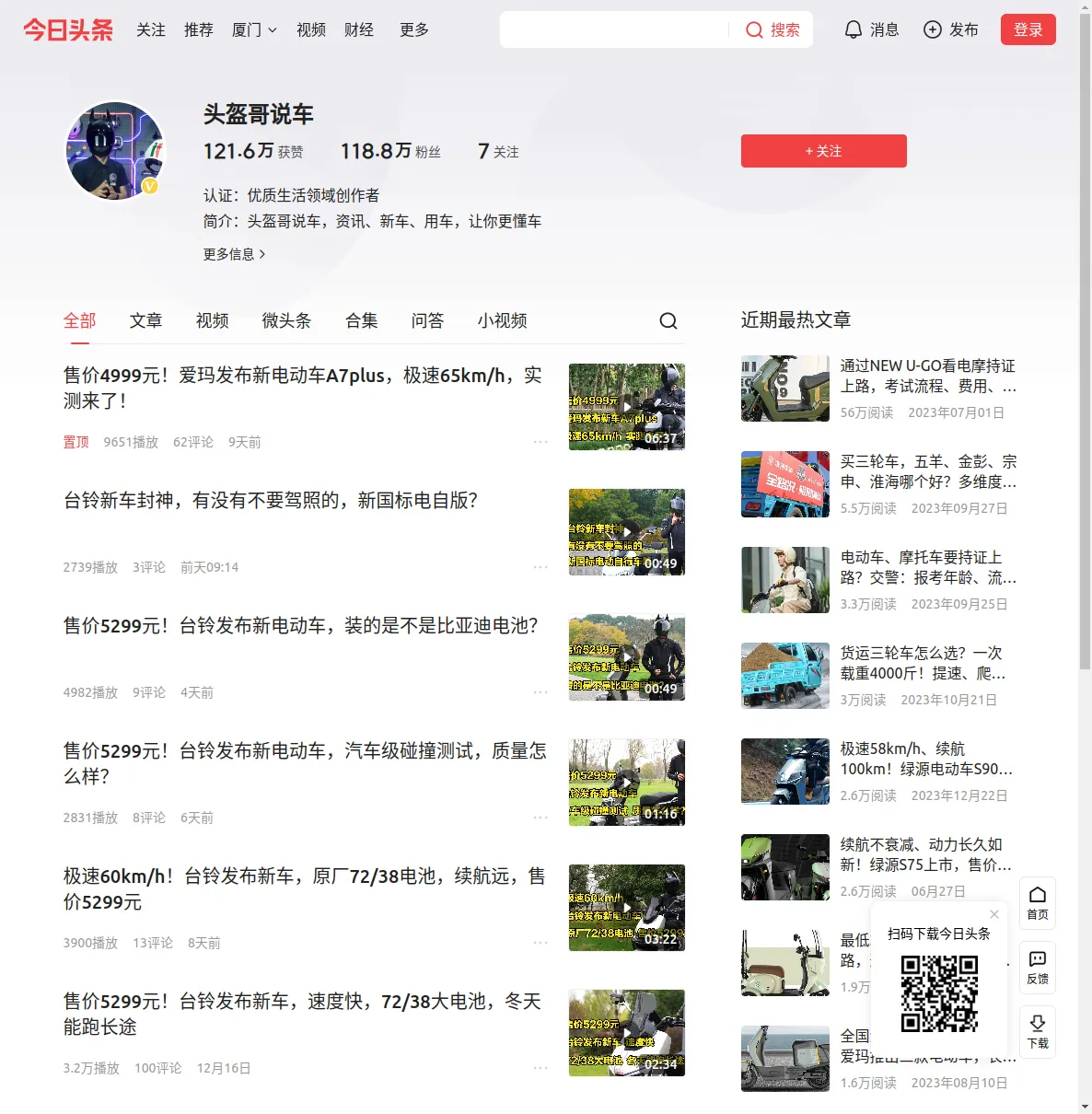Follow 头盔哥说车 with the + 关注 button
The image size is (1092, 1114).
[x=824, y=151]
